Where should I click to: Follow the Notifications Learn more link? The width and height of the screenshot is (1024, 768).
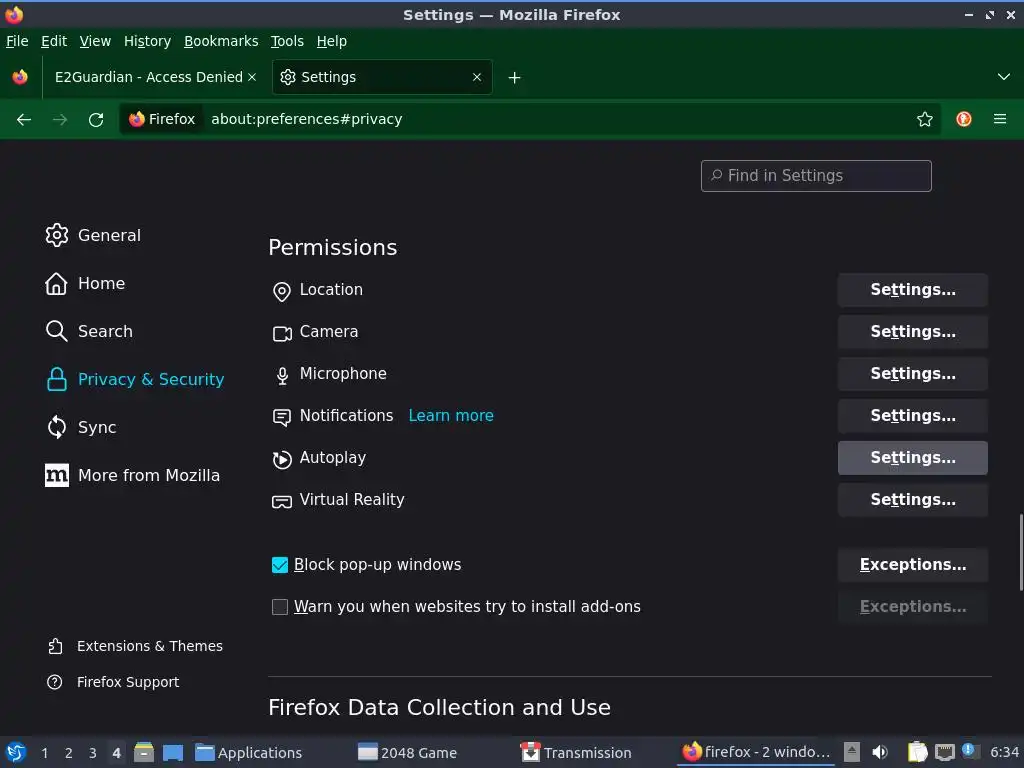tap(451, 415)
